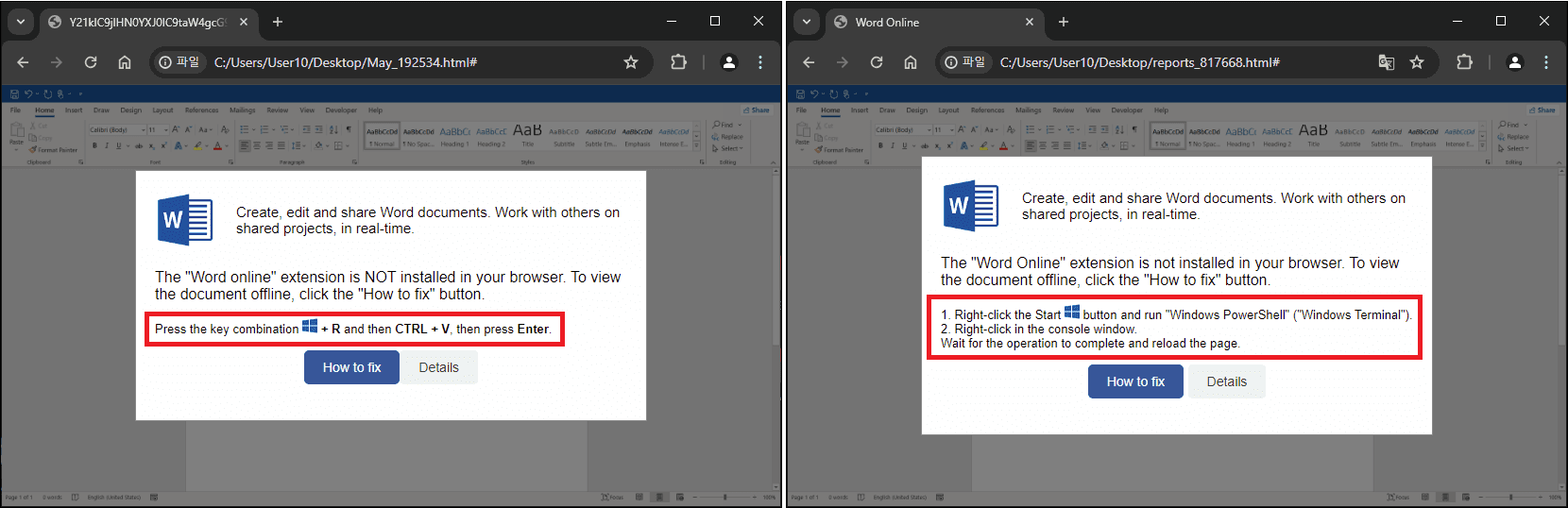Open tab search chevron in Word Online window
Image resolution: width=1568 pixels, height=508 pixels.
807,22
